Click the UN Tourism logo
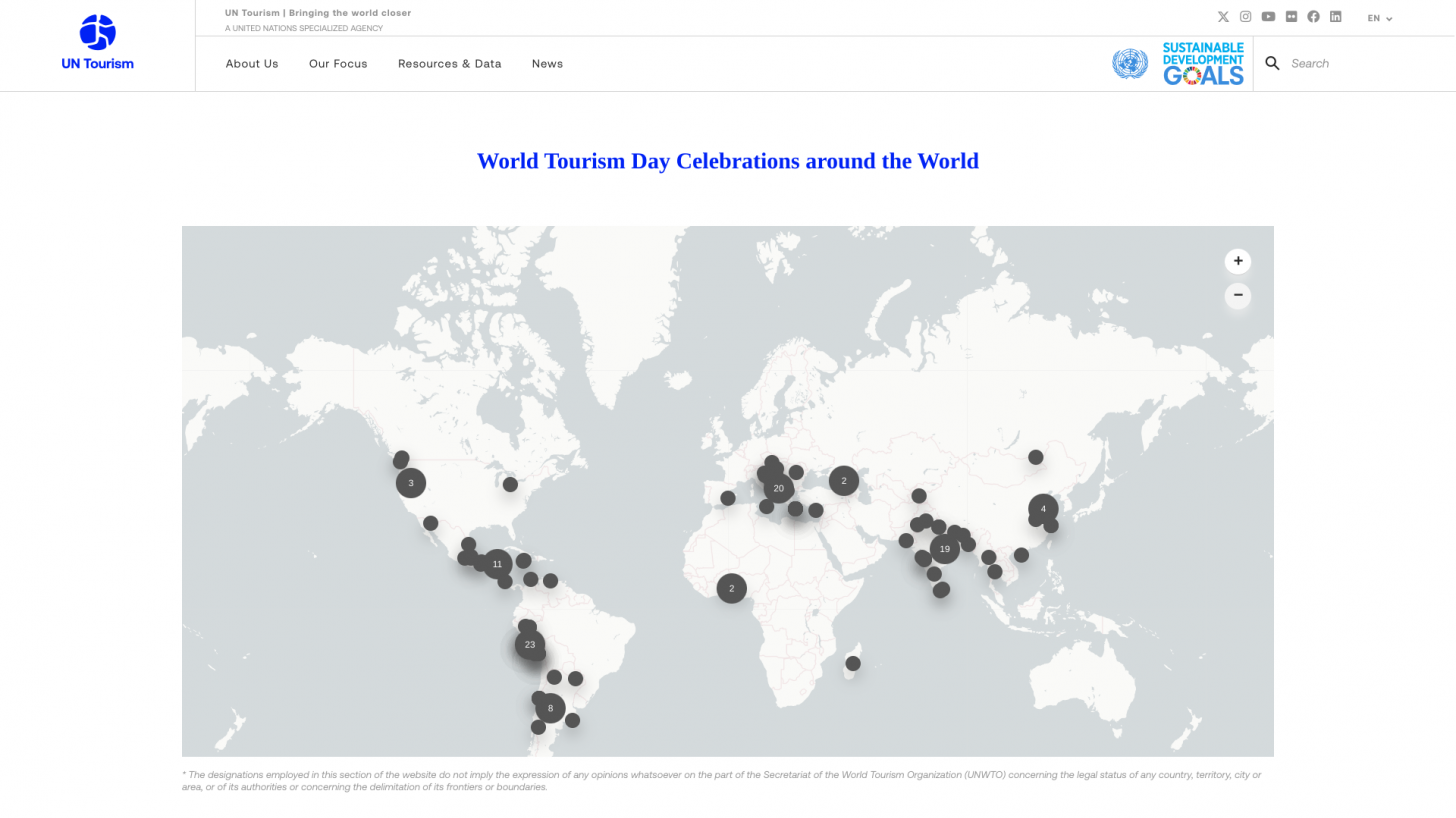The width and height of the screenshot is (1456, 818). click(97, 43)
